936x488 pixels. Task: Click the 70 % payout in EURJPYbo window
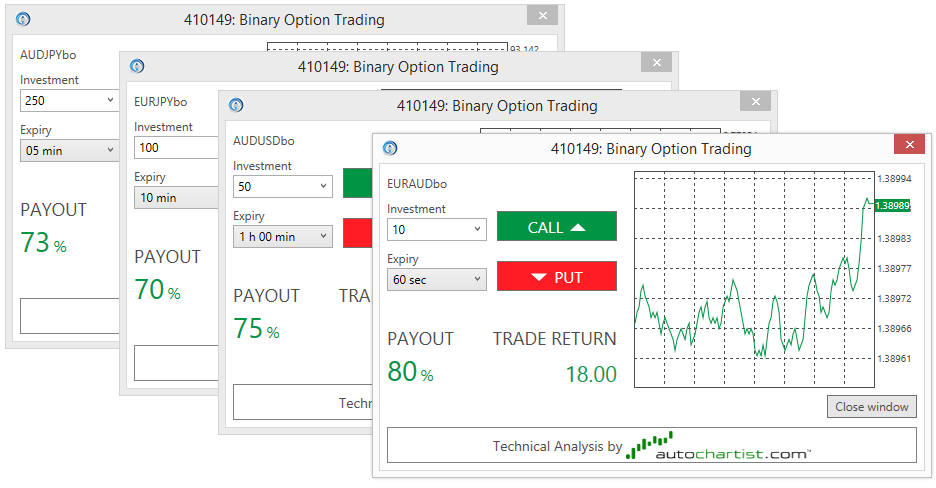[x=157, y=290]
